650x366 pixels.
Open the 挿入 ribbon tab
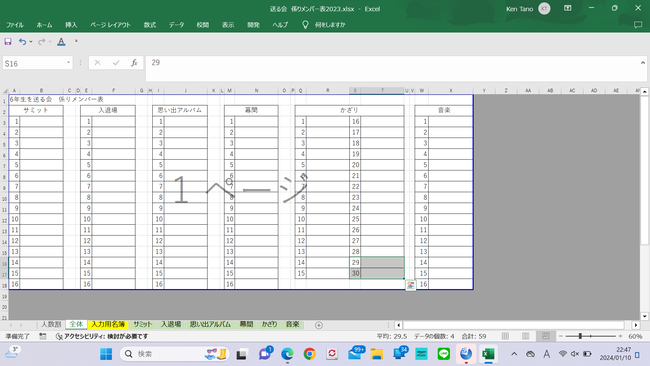pyautogui.click(x=71, y=25)
